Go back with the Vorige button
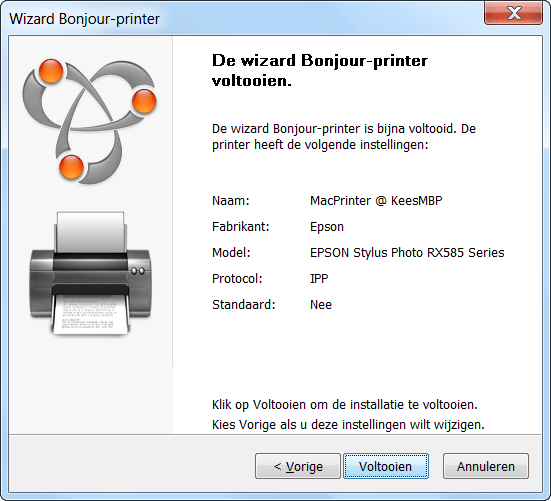The width and height of the screenshot is (551, 501). (298, 466)
